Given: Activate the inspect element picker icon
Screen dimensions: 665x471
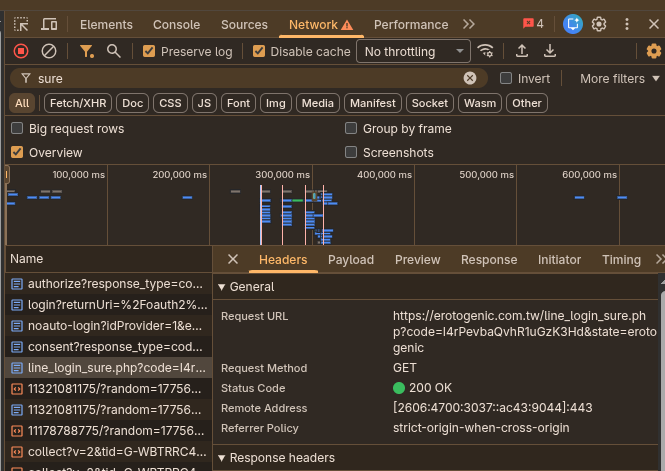Looking at the screenshot, I should click(21, 24).
